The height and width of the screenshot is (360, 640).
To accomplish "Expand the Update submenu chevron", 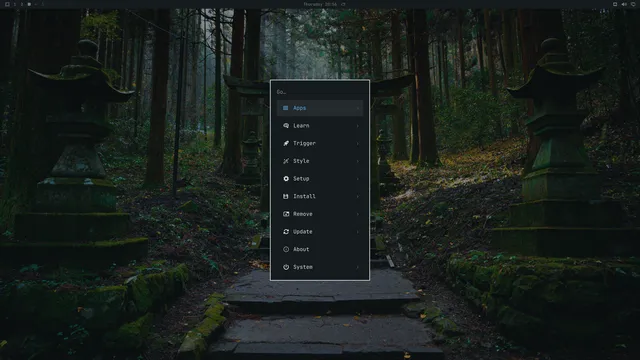I will click(358, 231).
